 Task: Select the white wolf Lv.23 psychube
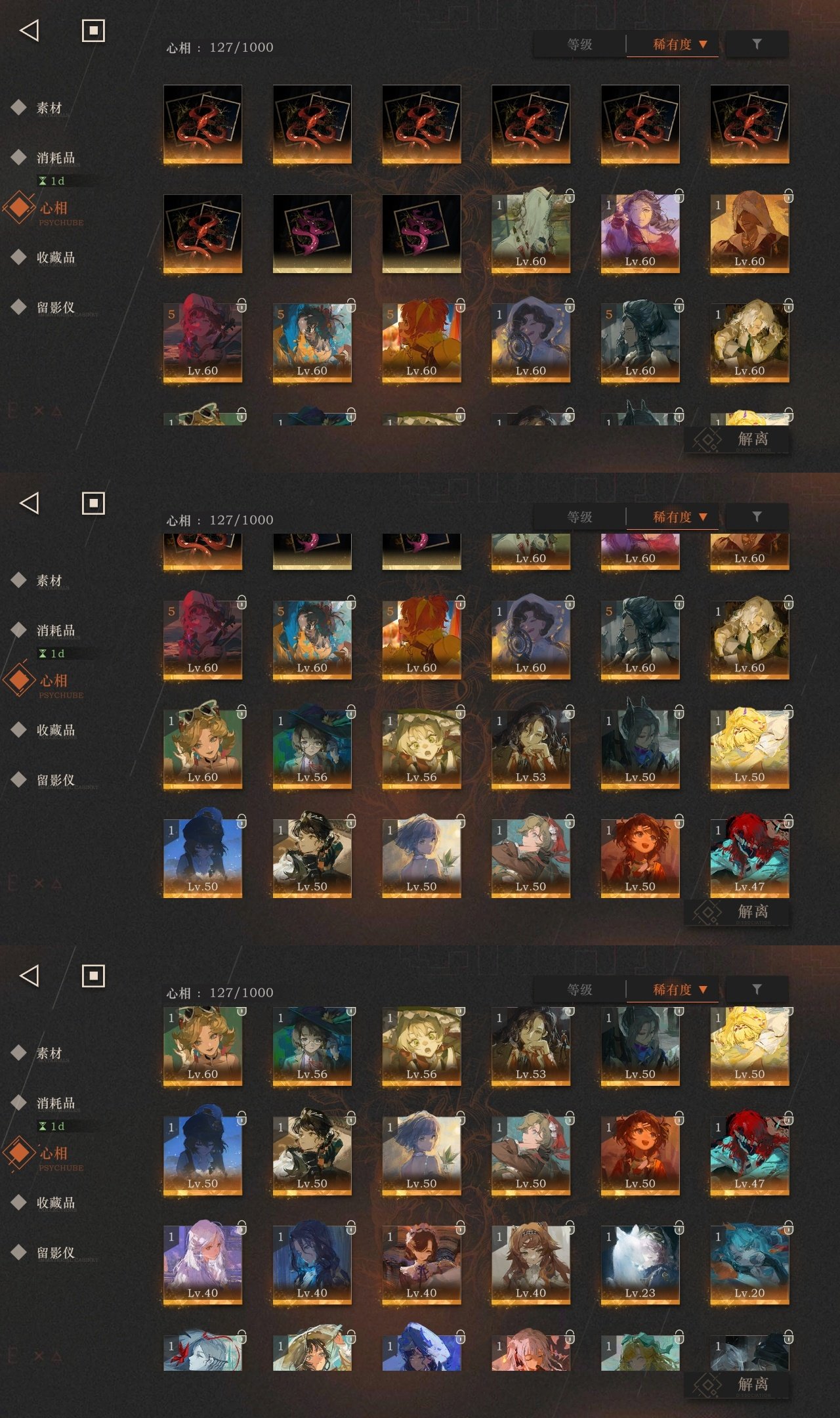point(640,1264)
